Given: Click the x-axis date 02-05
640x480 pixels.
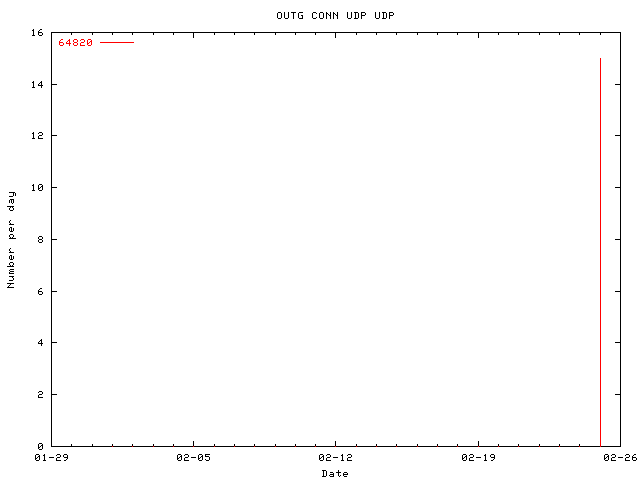Looking at the screenshot, I should coord(193,458).
